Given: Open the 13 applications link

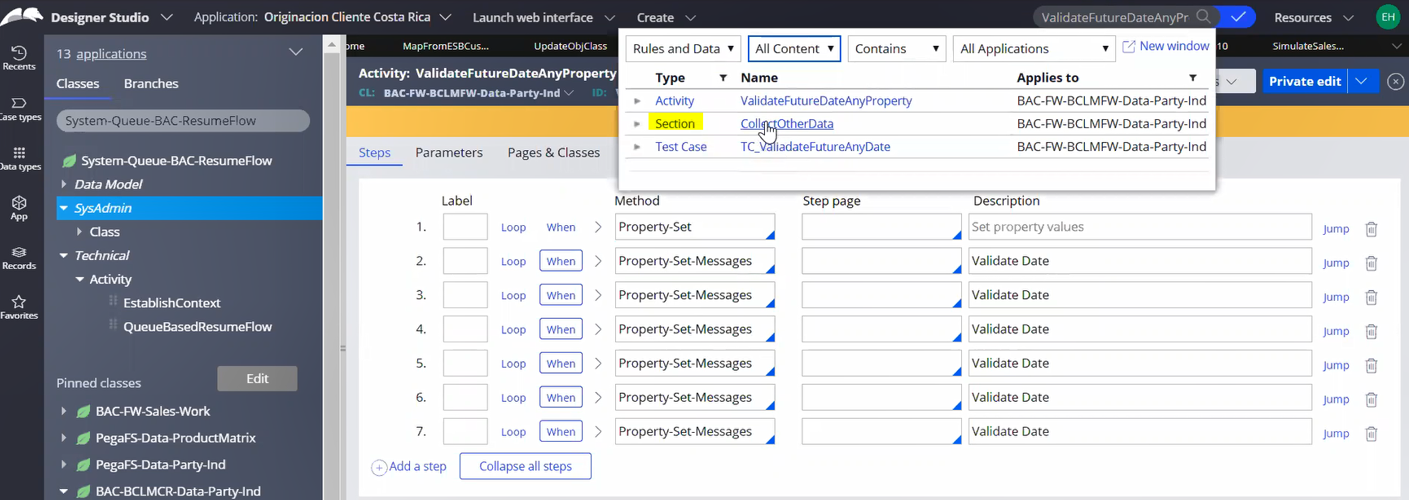Looking at the screenshot, I should coord(111,54).
